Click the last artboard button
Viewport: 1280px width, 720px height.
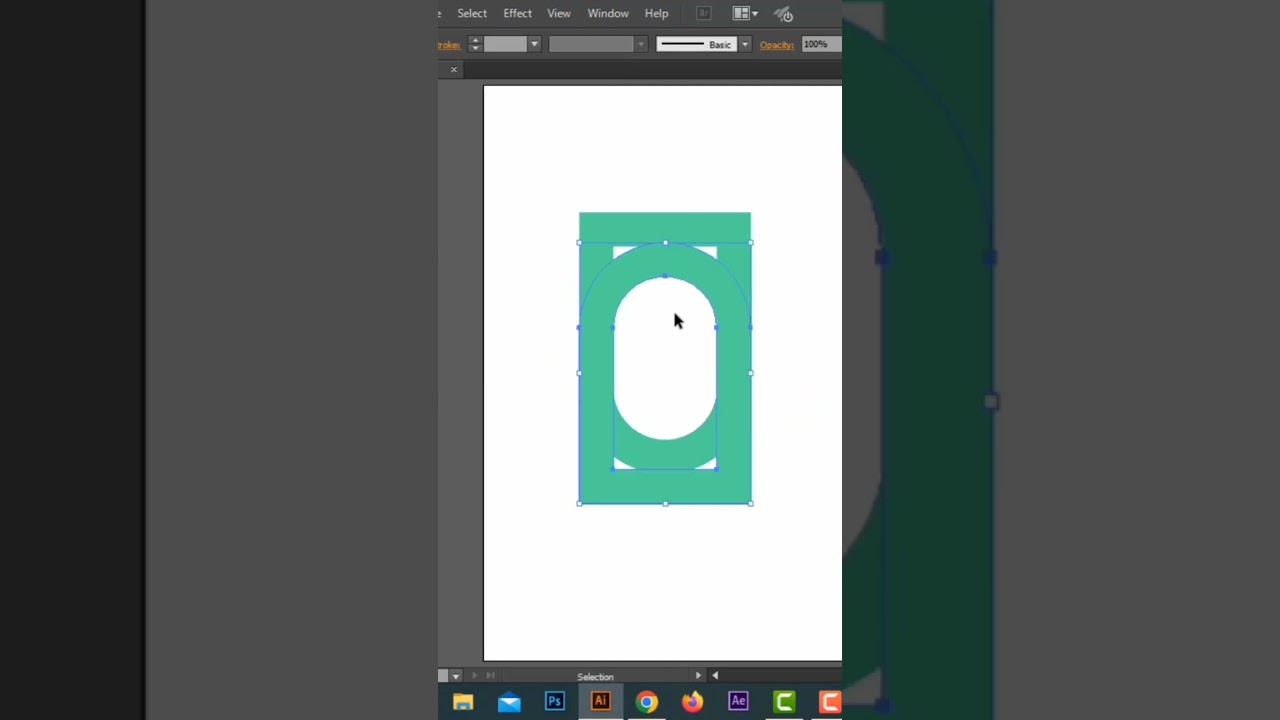coord(490,676)
